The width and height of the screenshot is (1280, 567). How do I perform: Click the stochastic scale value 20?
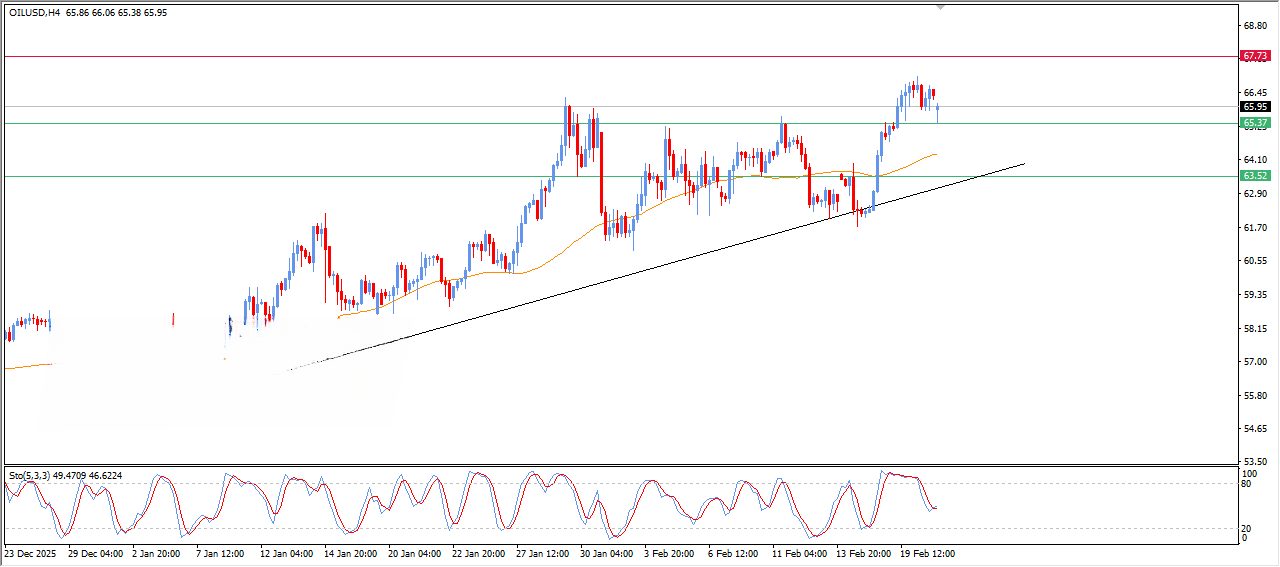(x=1246, y=528)
